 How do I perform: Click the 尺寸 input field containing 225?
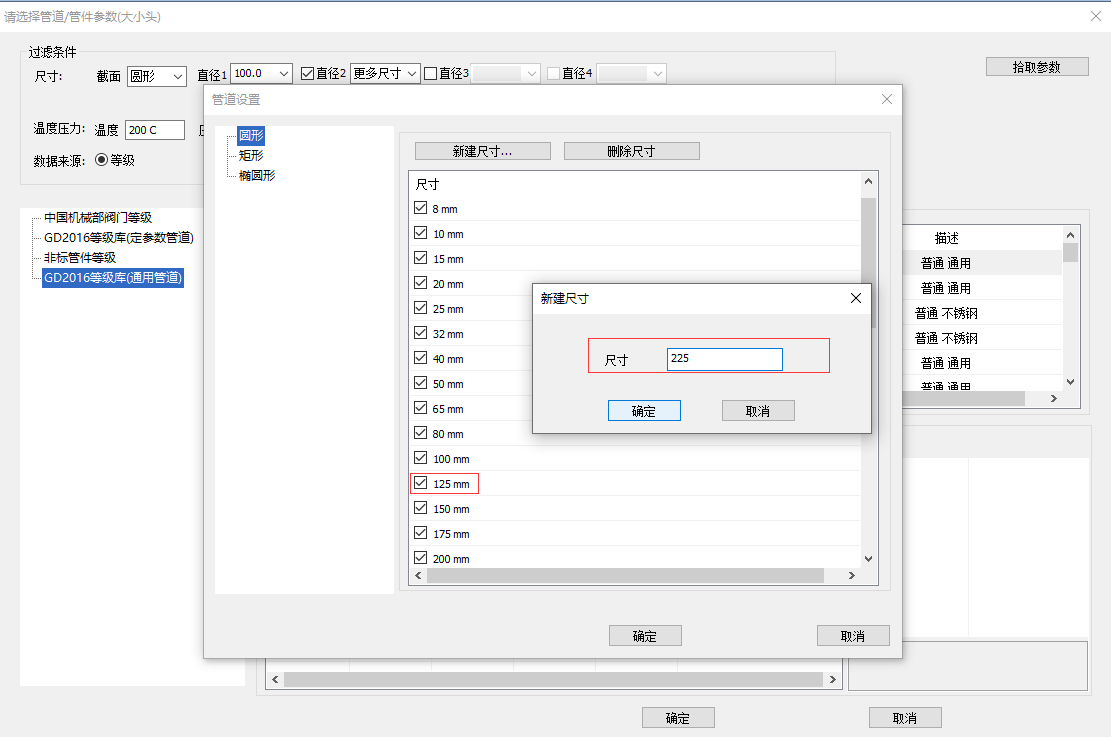(x=724, y=359)
